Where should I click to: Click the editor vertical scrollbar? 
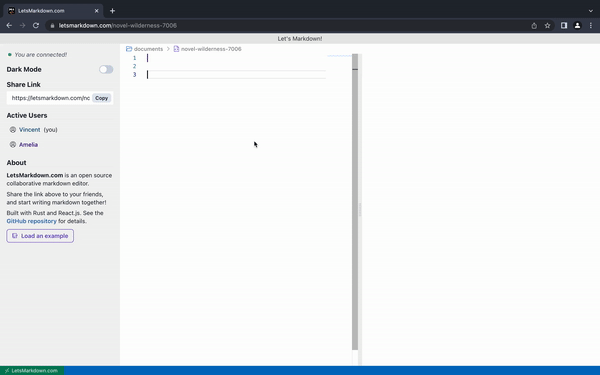355,202
